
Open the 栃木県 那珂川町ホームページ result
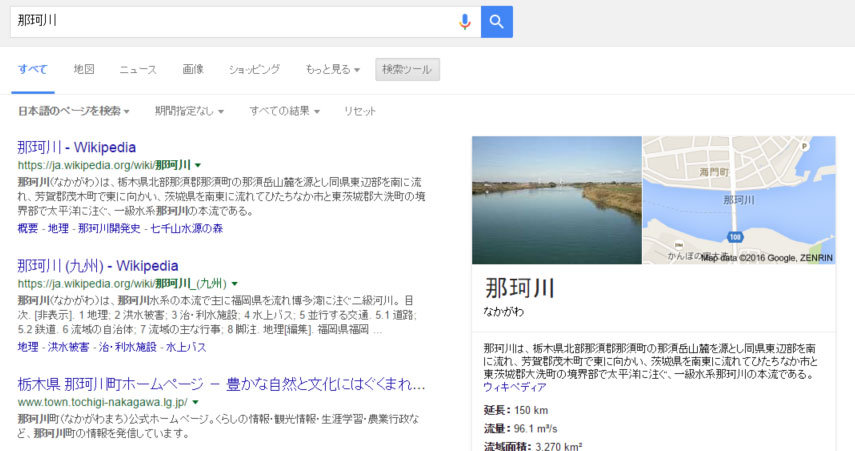click(221, 384)
